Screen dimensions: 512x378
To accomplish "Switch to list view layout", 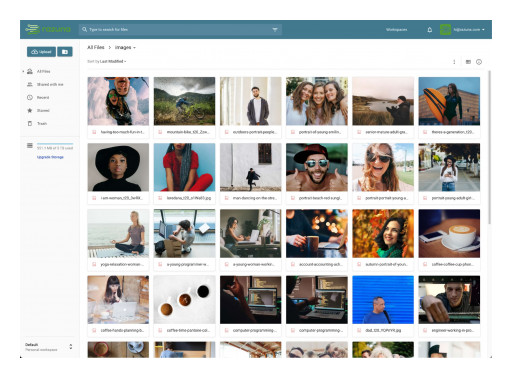I will point(468,62).
